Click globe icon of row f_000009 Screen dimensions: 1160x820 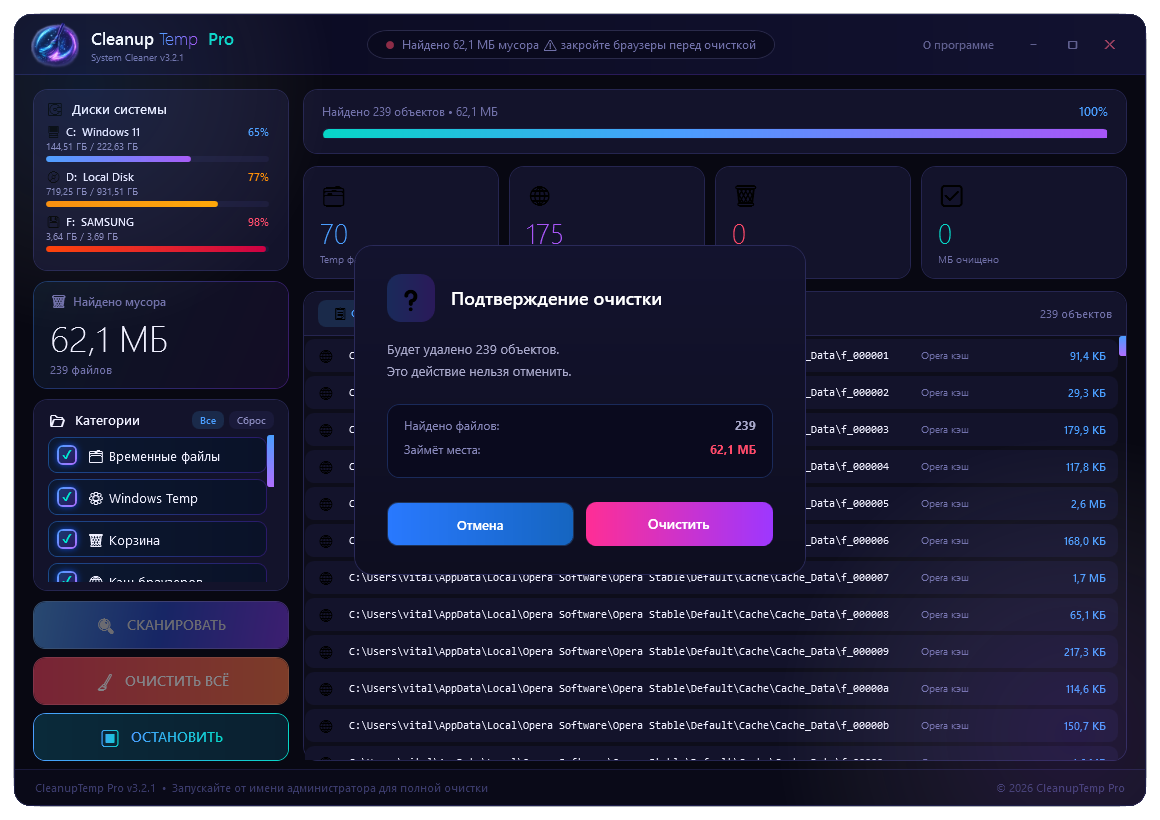(326, 652)
